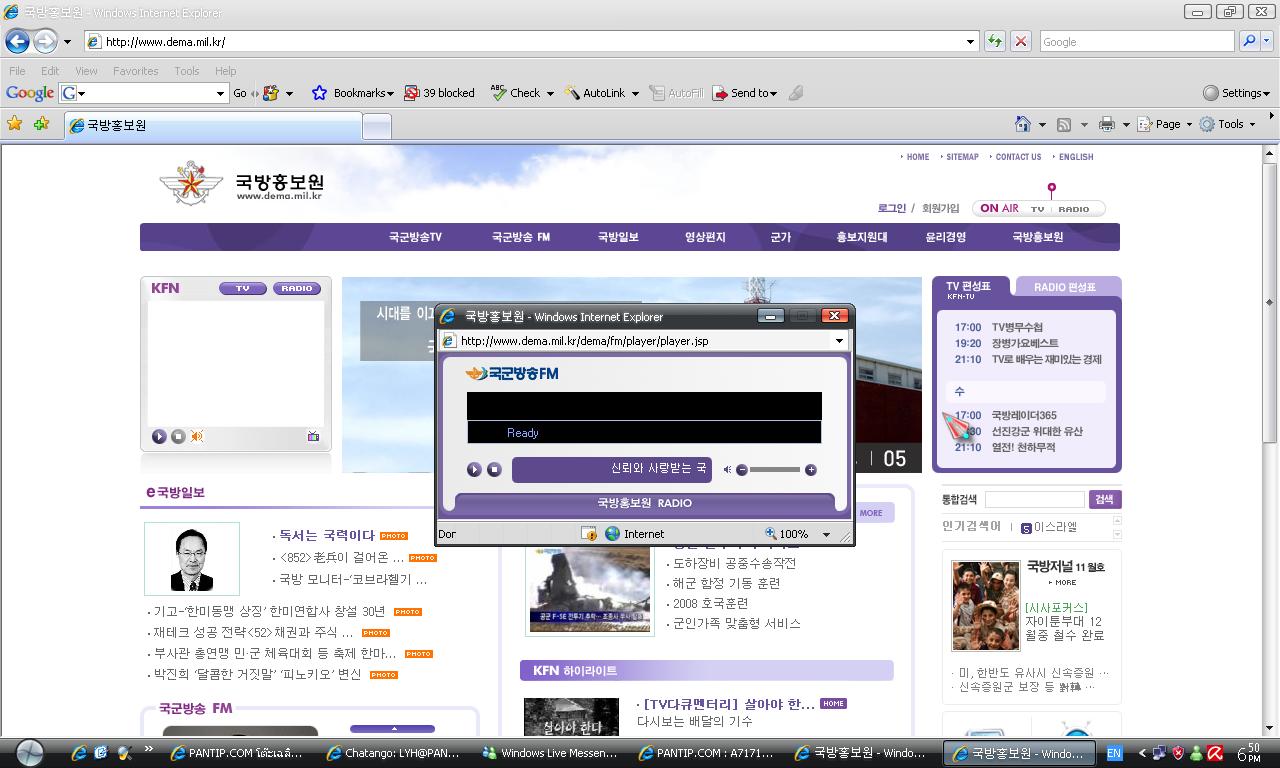Image resolution: width=1280 pixels, height=768 pixels.
Task: Open the Google toolbar search box dropdown arrow
Action: pos(221,93)
